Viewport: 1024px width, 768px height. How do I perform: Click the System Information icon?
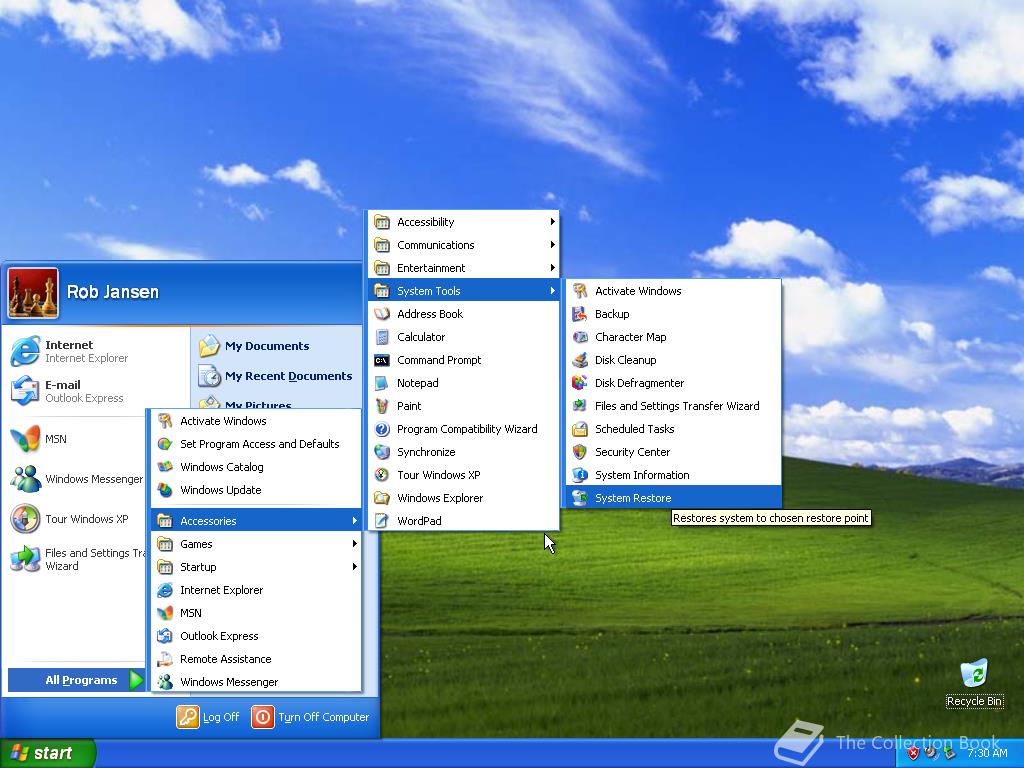(579, 475)
